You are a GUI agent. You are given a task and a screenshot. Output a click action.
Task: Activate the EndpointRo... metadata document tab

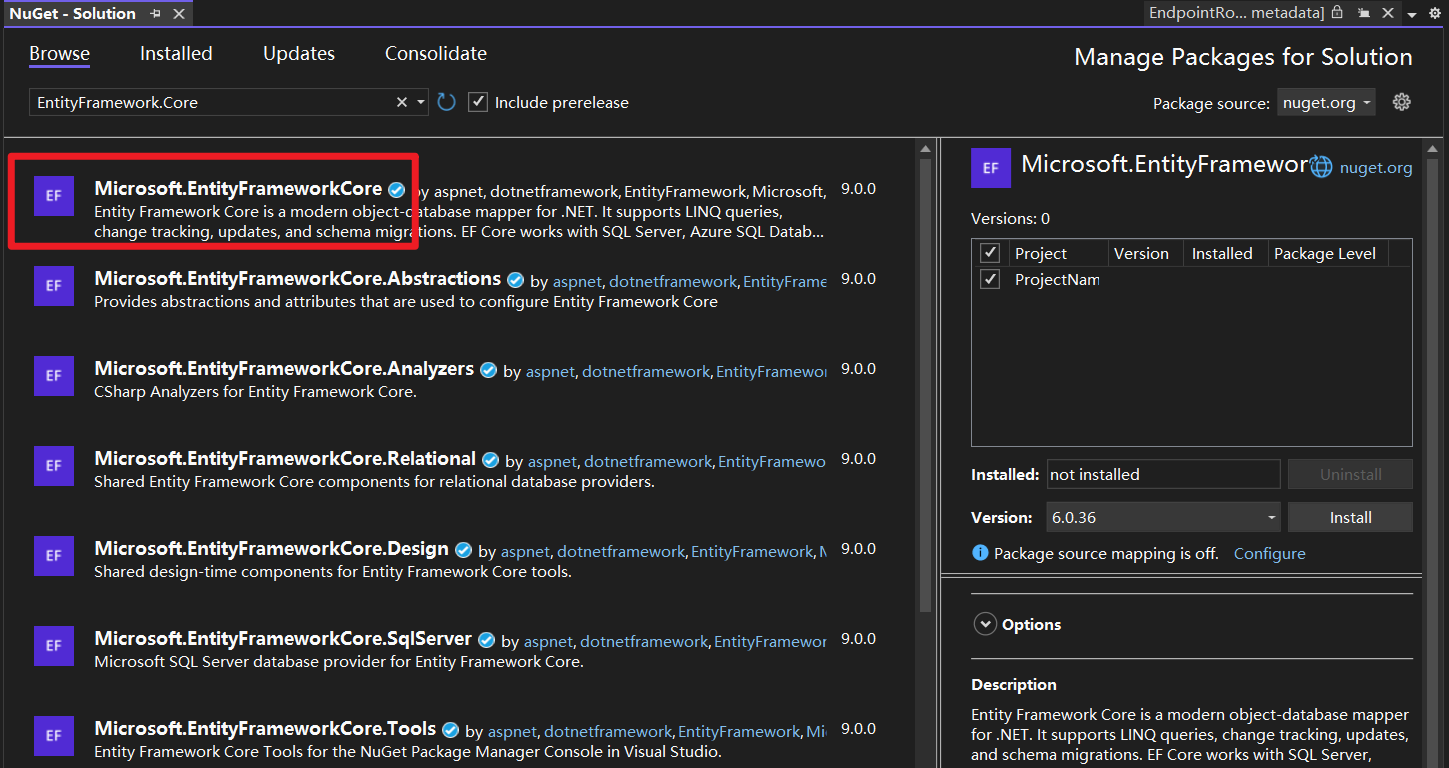[x=1236, y=13]
